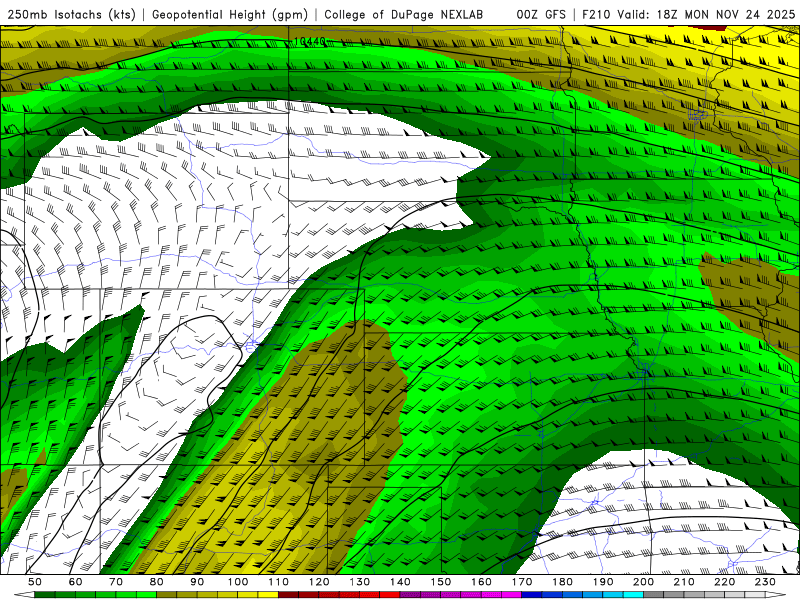This screenshot has height=600, width=800.
Task: Click the right arrow end of color bar
Action: [x=776, y=595]
